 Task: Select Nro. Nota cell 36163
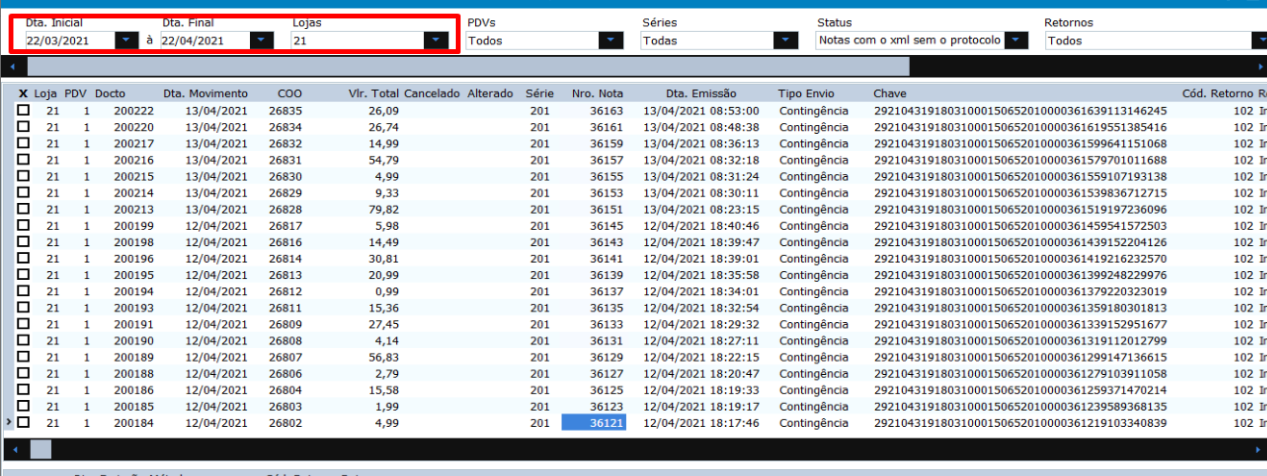(x=606, y=111)
